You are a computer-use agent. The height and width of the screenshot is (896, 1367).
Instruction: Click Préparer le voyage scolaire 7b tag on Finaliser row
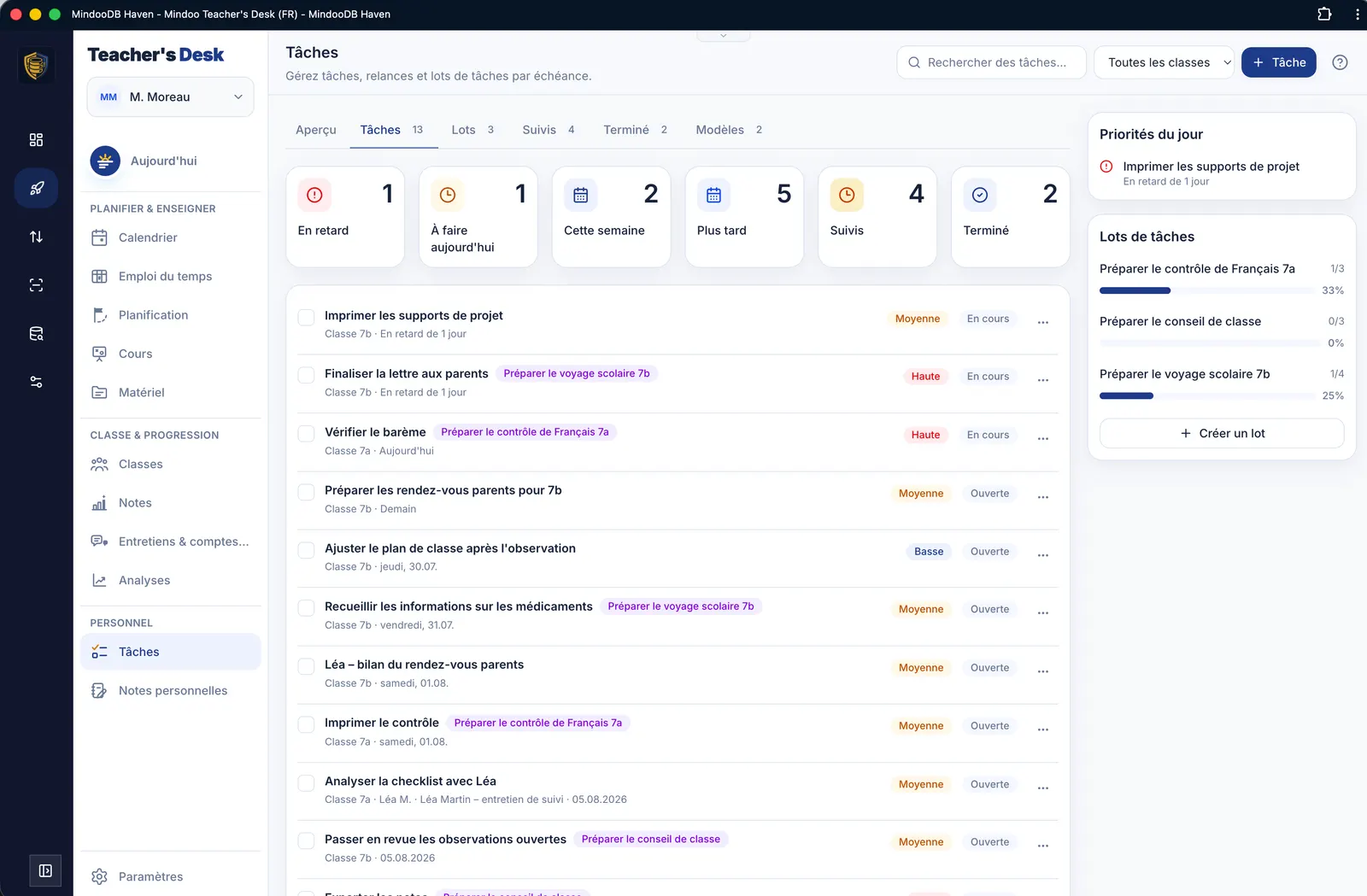tap(577, 373)
